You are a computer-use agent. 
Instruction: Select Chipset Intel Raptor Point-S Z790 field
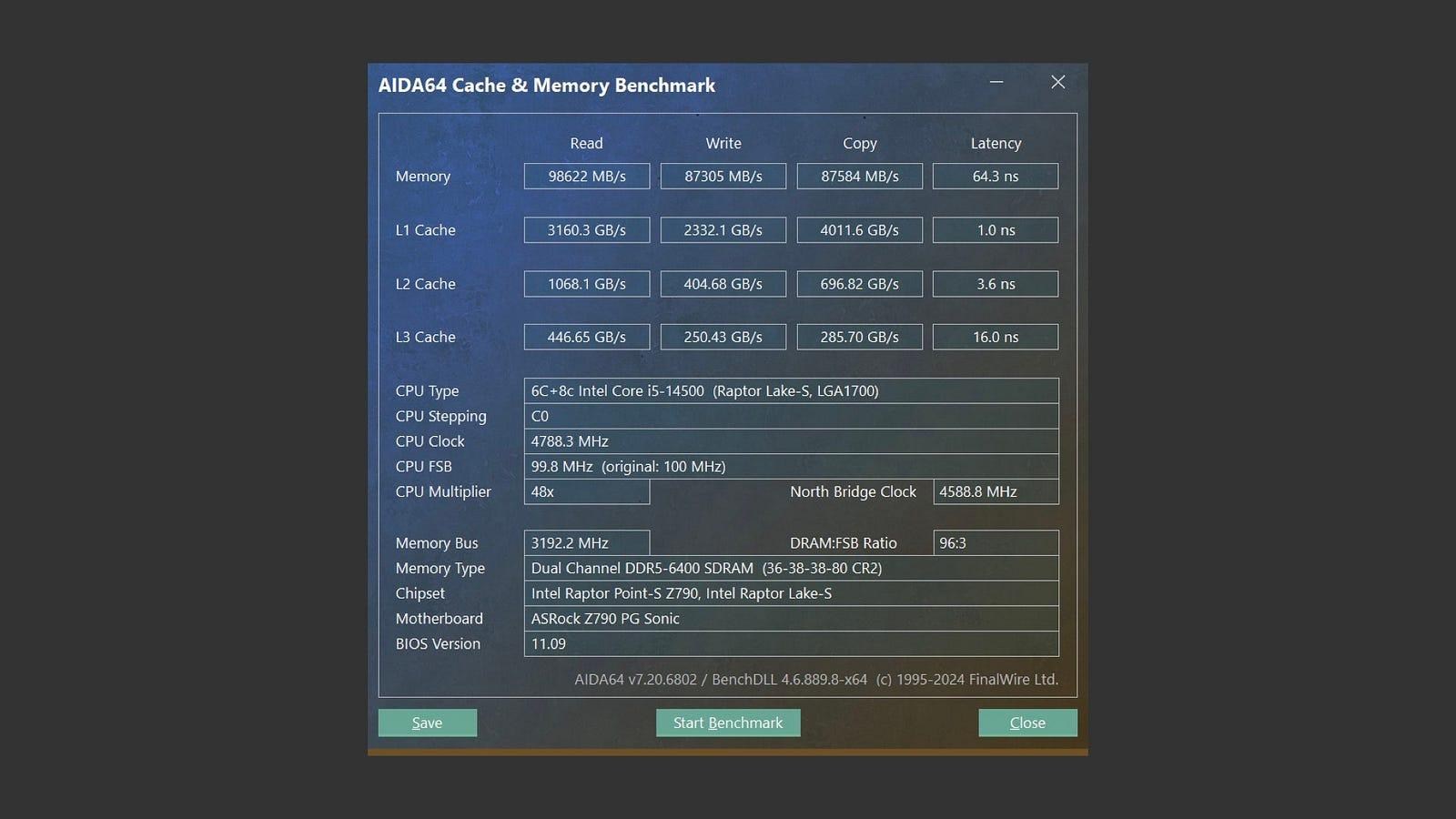(792, 593)
